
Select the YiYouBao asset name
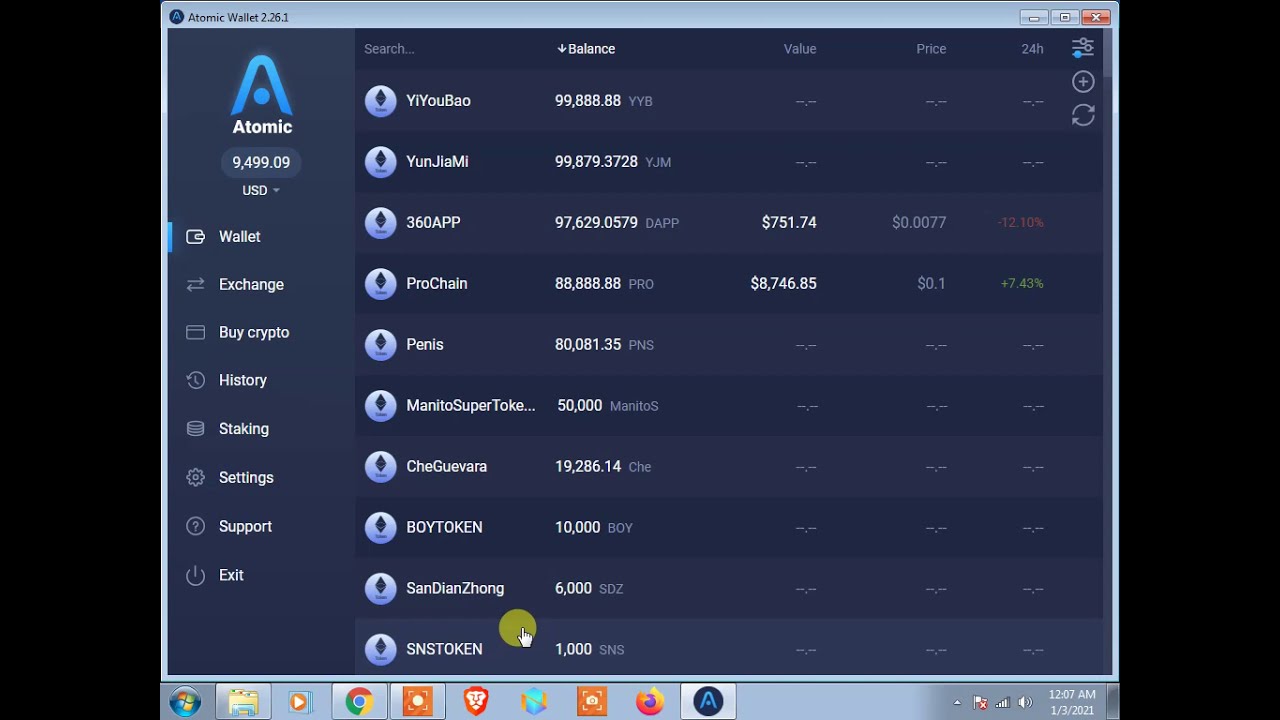438,101
